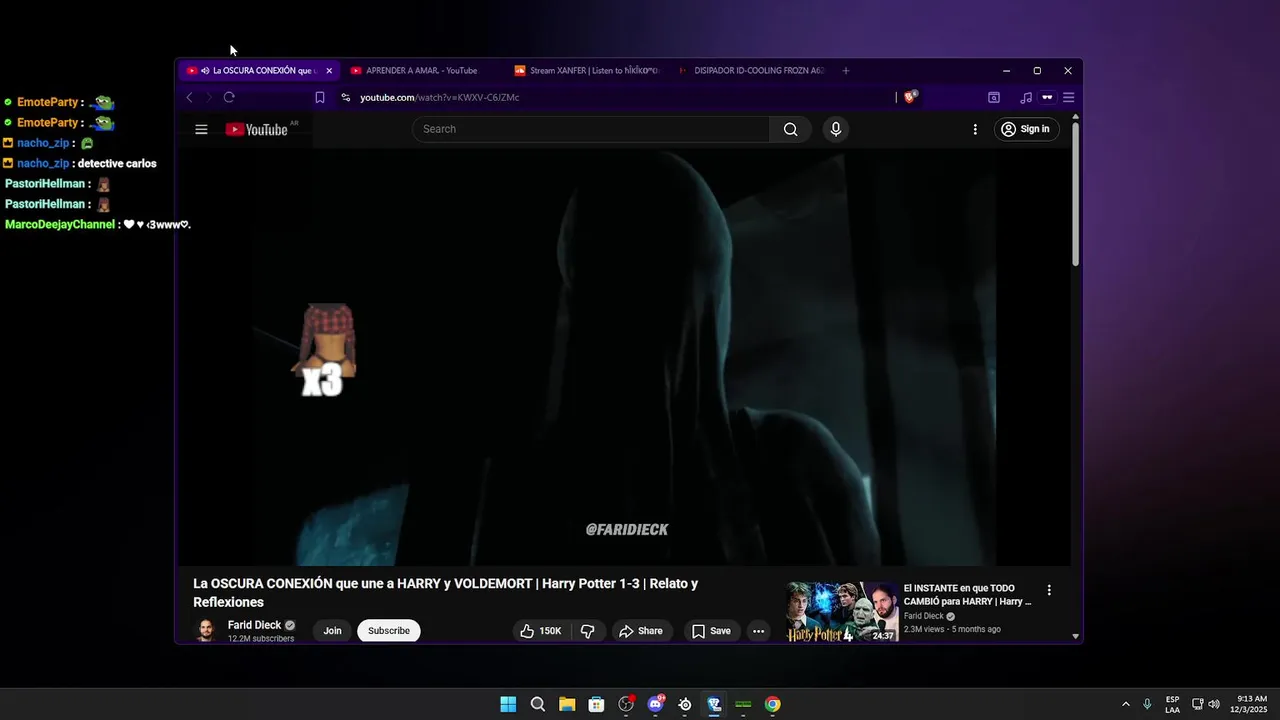
Task: Focus the YouTube Search field
Action: 591,129
